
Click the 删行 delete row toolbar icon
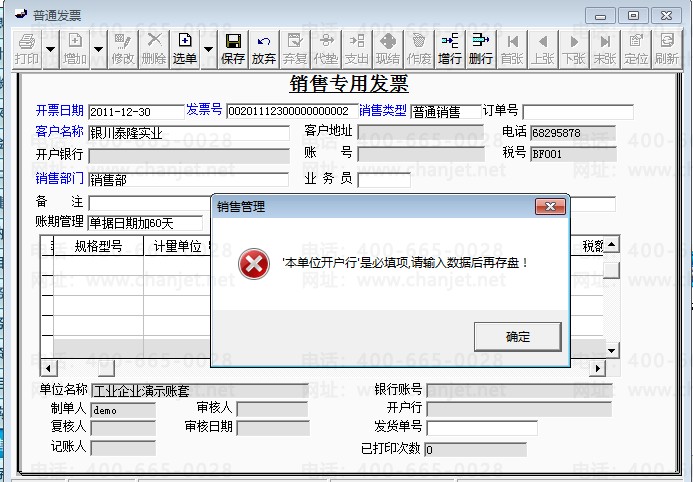480,49
